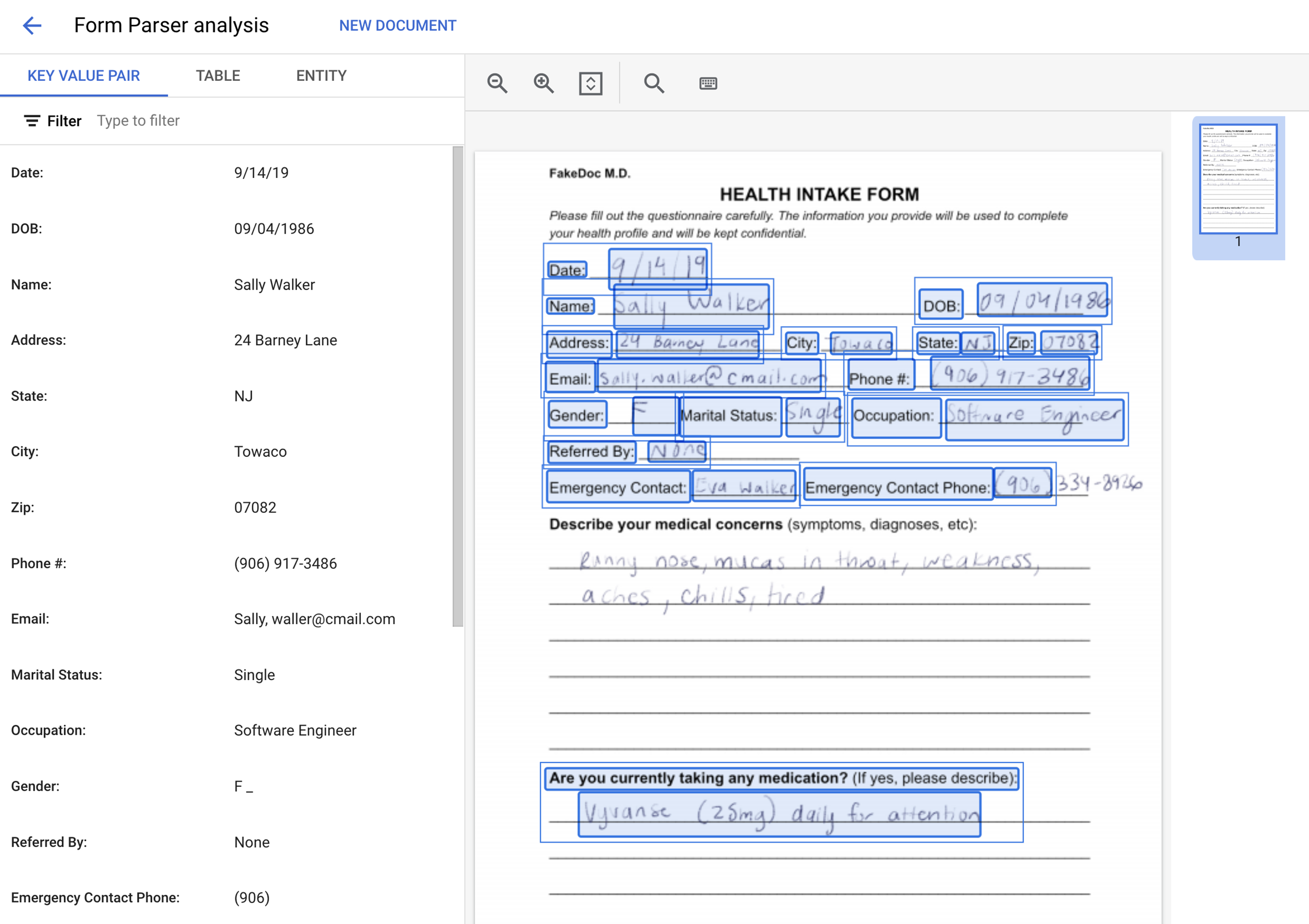Switch to the TABLE tab
Viewport: 1309px width, 924px height.
218,76
